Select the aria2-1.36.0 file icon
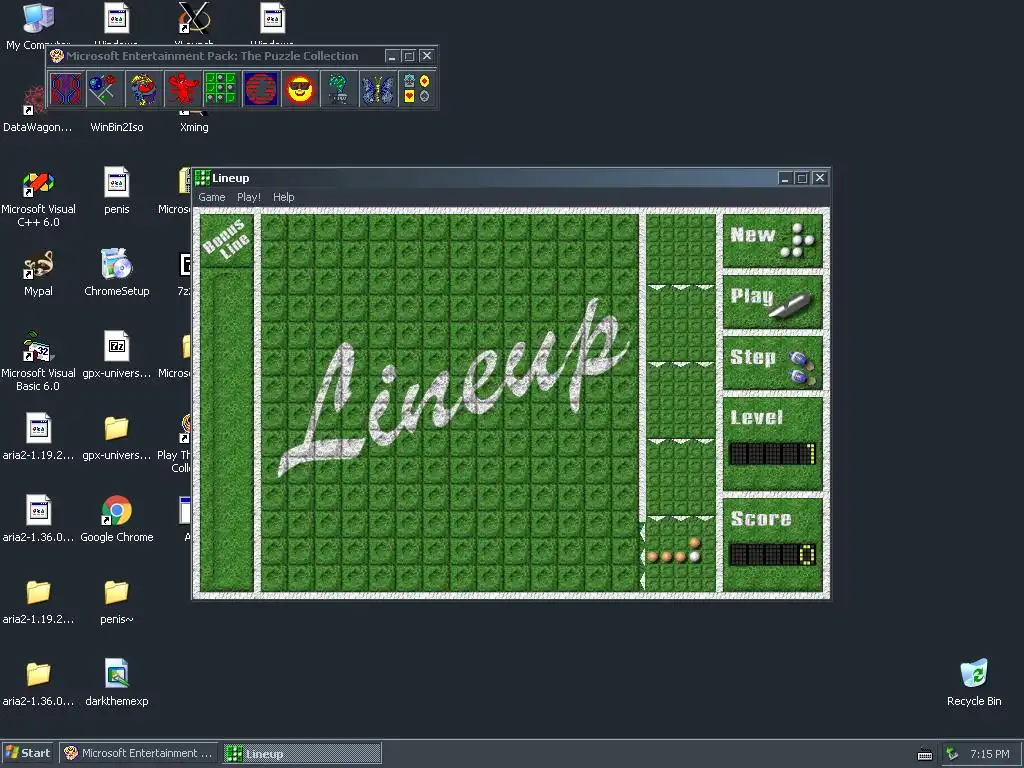The height and width of the screenshot is (768, 1024). point(38,519)
